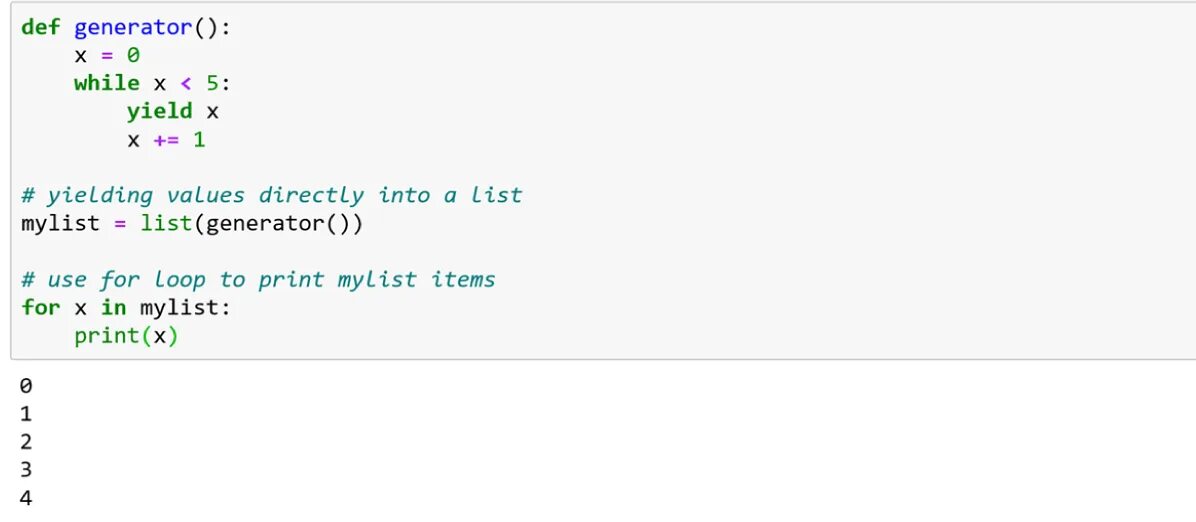Click the "print(x)" statement
Image resolution: width=1196 pixels, height=522 pixels.
(127, 336)
